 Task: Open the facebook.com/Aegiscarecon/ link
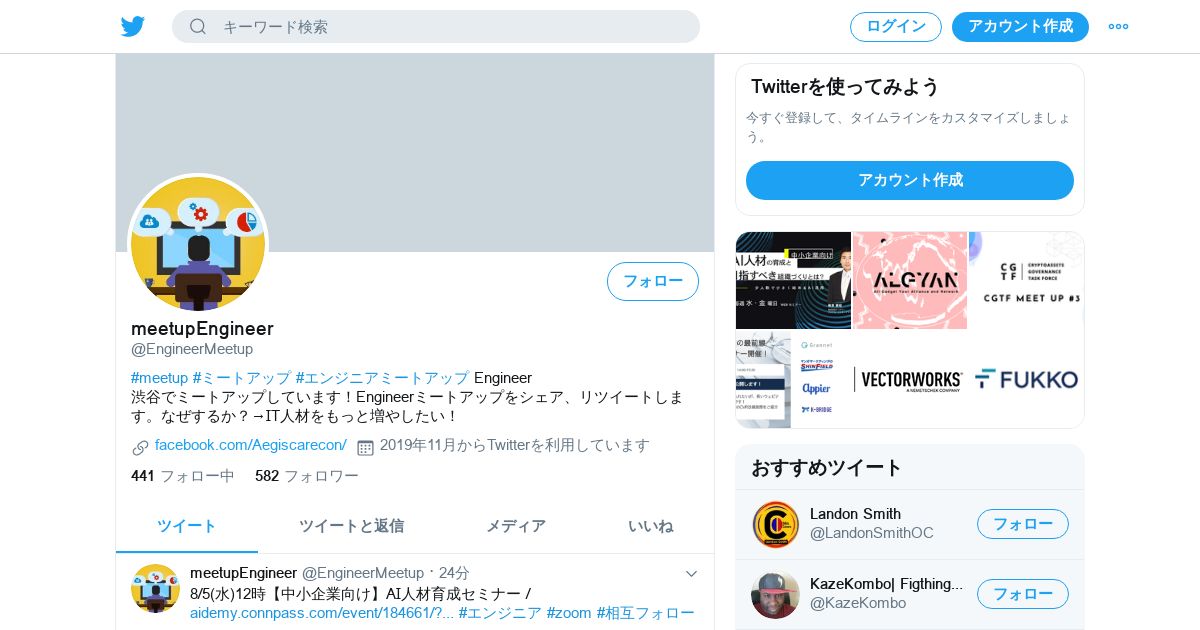[x=251, y=445]
